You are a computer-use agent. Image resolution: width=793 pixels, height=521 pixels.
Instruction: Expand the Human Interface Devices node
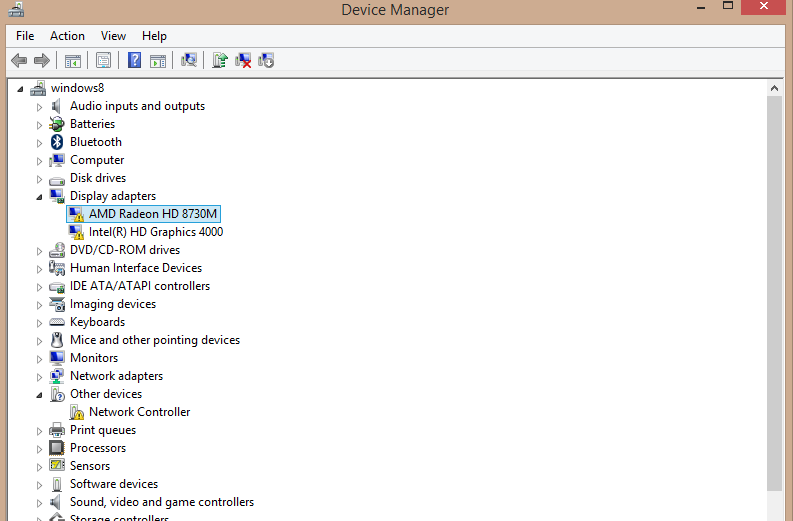pyautogui.click(x=39, y=269)
